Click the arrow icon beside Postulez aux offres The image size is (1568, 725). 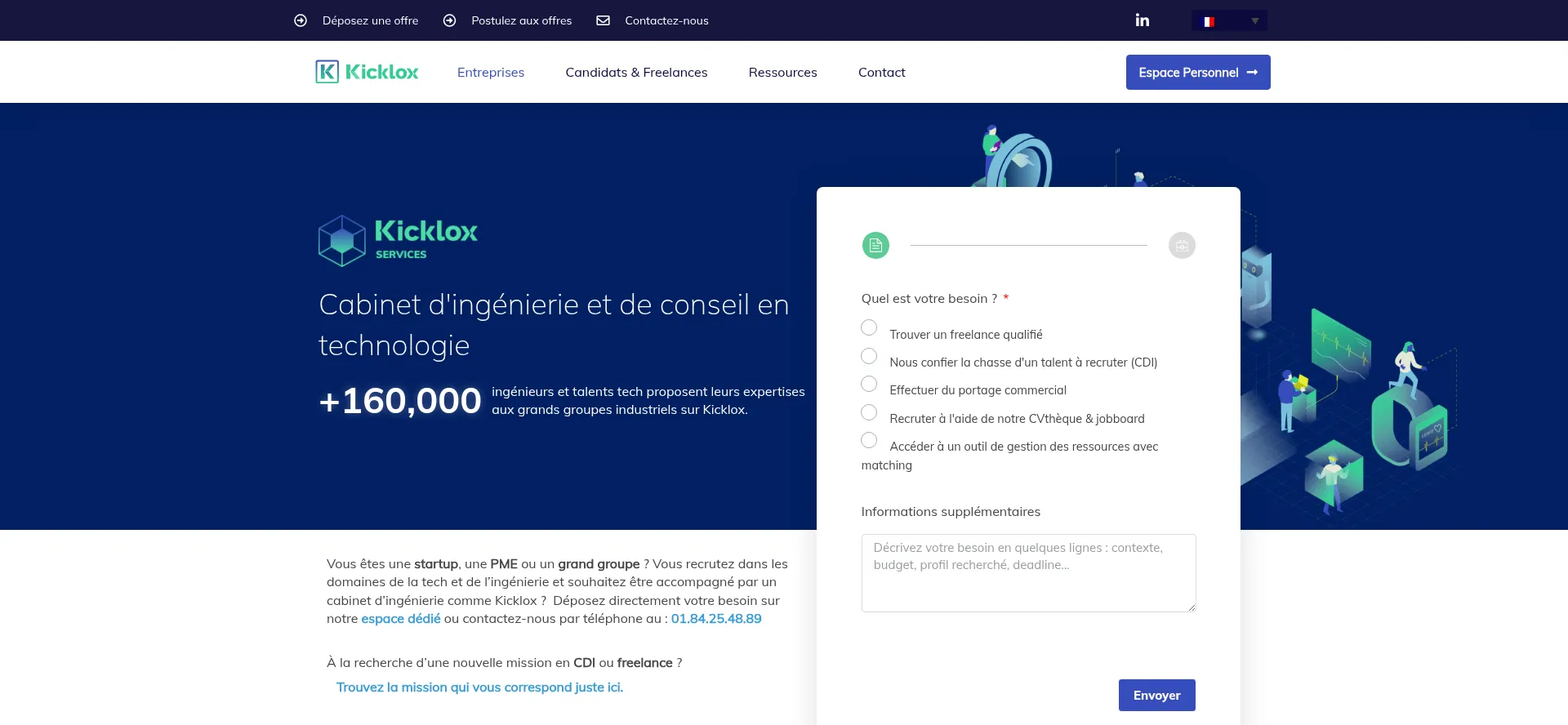click(449, 20)
